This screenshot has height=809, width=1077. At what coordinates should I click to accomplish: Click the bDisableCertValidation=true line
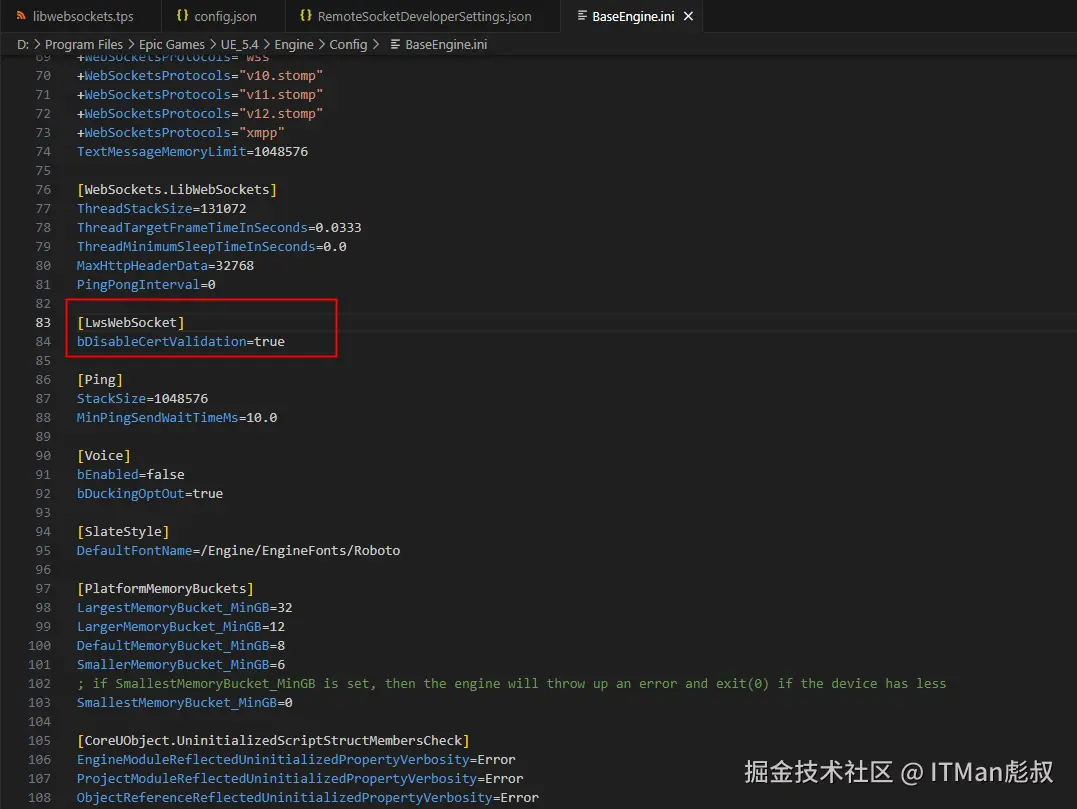(181, 341)
